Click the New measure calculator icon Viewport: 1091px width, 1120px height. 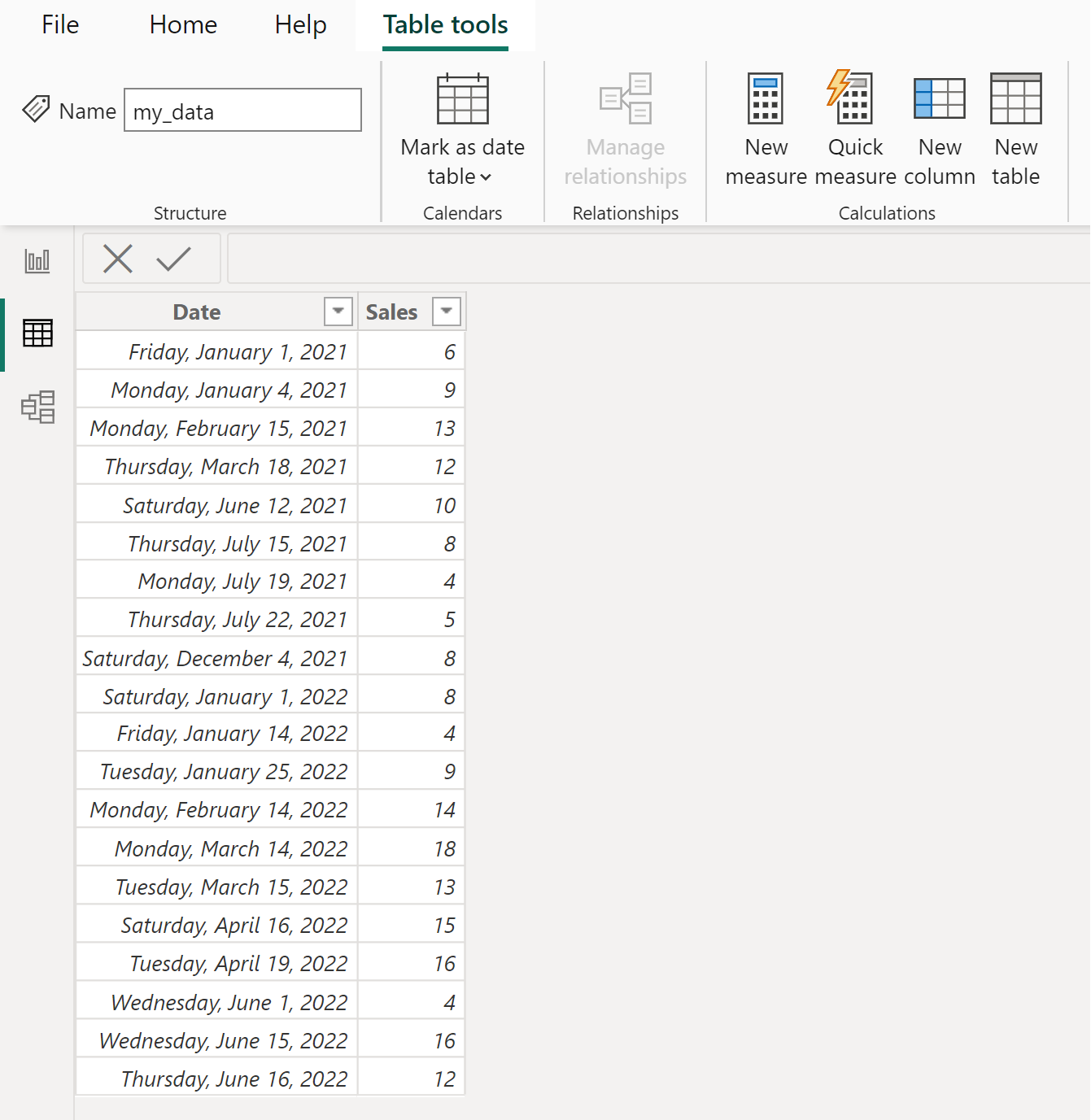point(766,99)
